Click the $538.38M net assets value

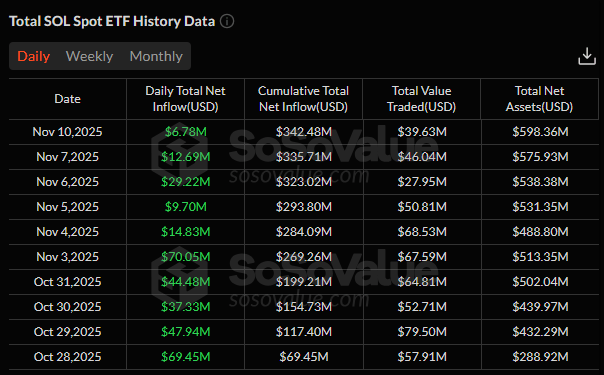540,182
